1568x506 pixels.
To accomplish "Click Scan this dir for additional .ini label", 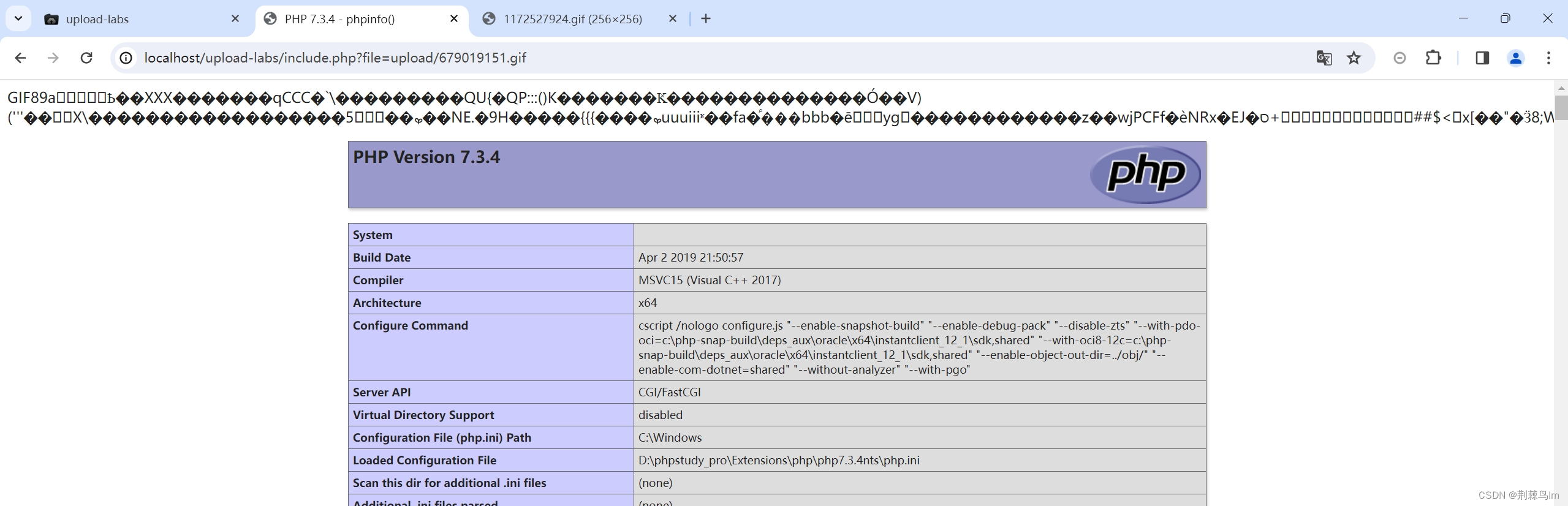I will click(450, 483).
